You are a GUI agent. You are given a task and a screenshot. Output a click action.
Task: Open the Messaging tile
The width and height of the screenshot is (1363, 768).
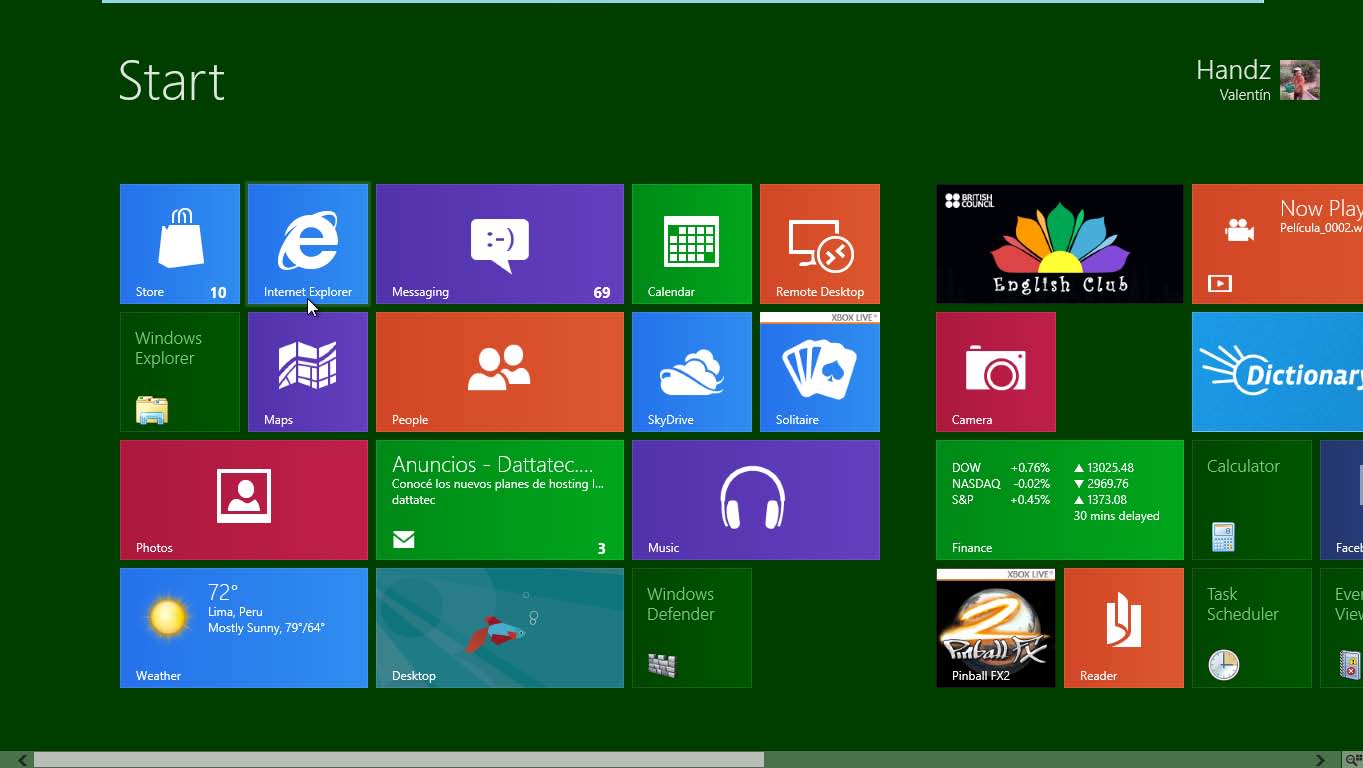coord(500,244)
